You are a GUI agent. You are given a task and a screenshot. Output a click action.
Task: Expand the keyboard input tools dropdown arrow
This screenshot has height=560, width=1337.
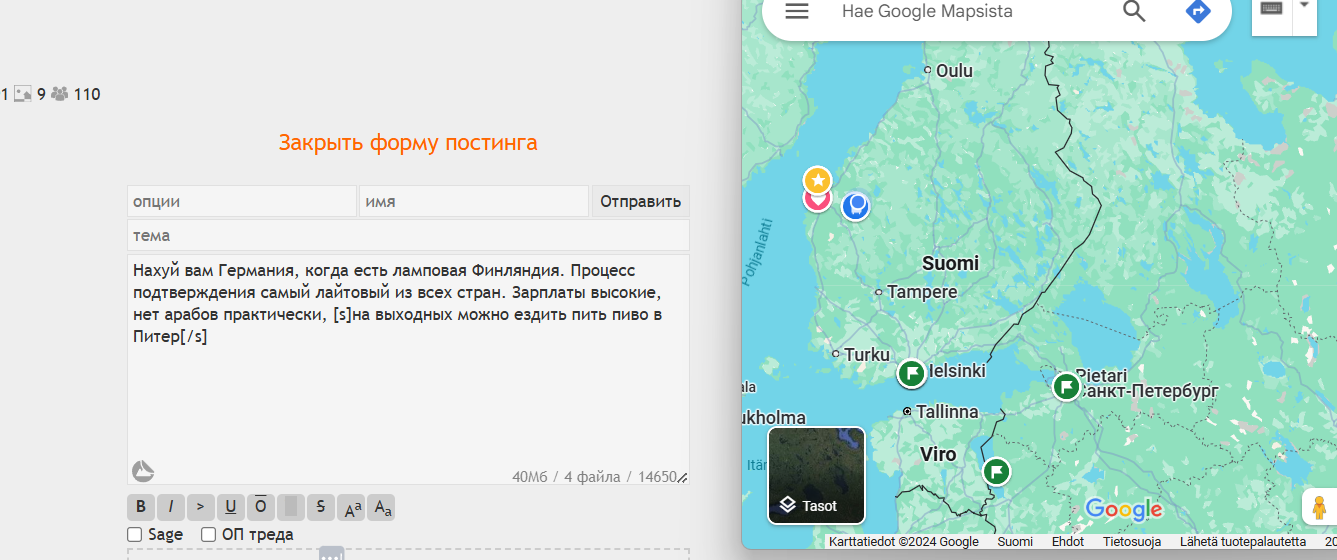1304,6
